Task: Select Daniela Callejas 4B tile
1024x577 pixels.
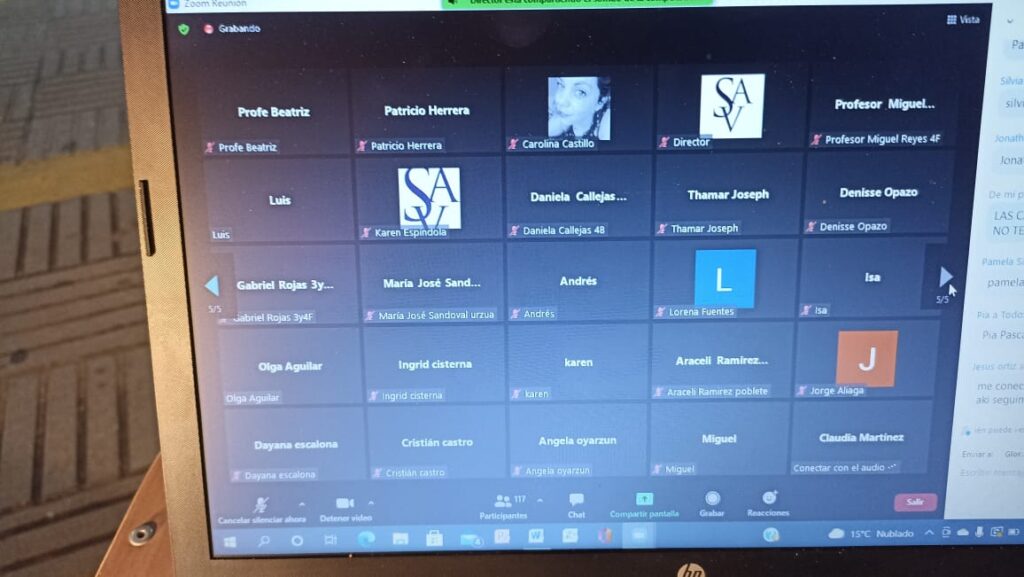Action: (x=578, y=196)
